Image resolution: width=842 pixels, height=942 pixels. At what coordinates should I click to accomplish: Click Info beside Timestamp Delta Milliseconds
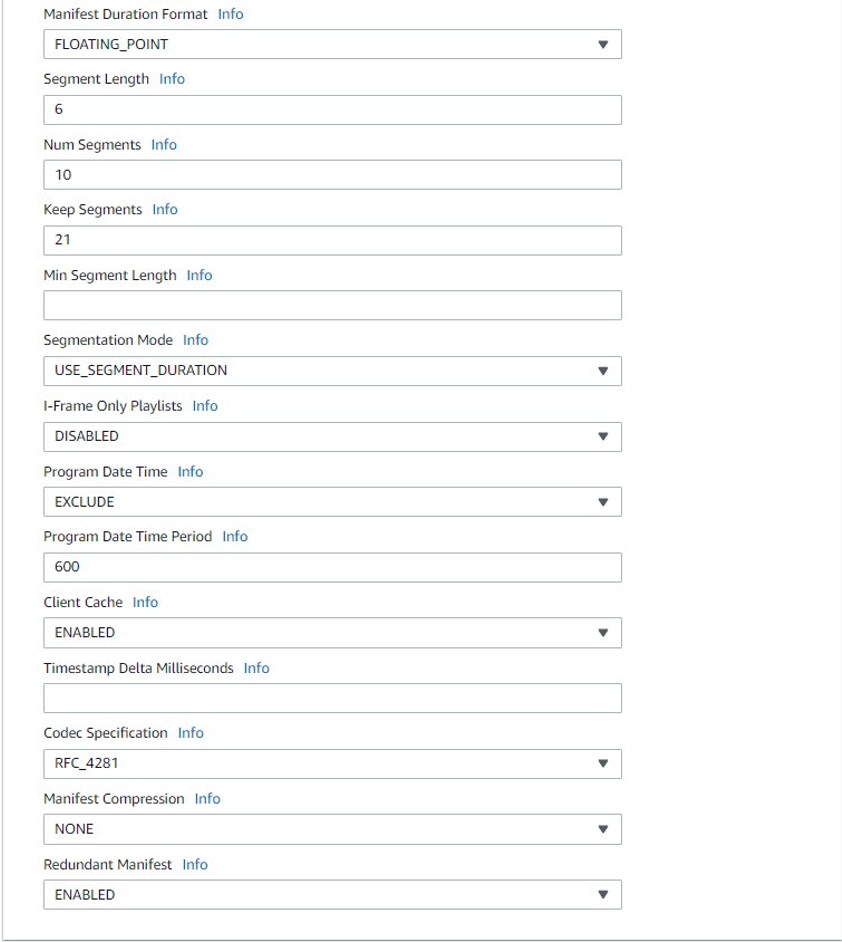[256, 667]
